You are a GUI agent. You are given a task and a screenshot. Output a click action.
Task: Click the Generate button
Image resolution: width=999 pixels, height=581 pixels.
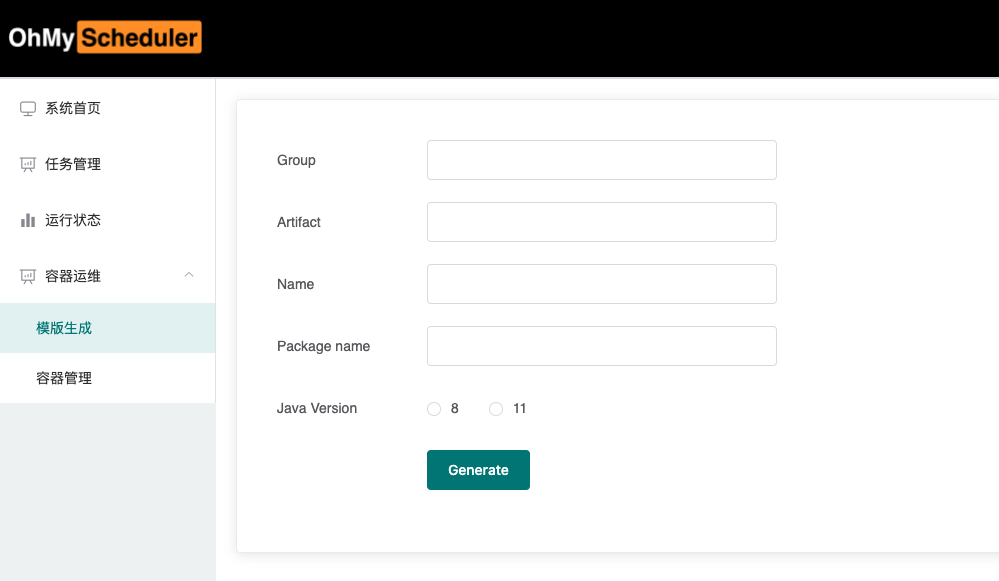click(x=478, y=470)
